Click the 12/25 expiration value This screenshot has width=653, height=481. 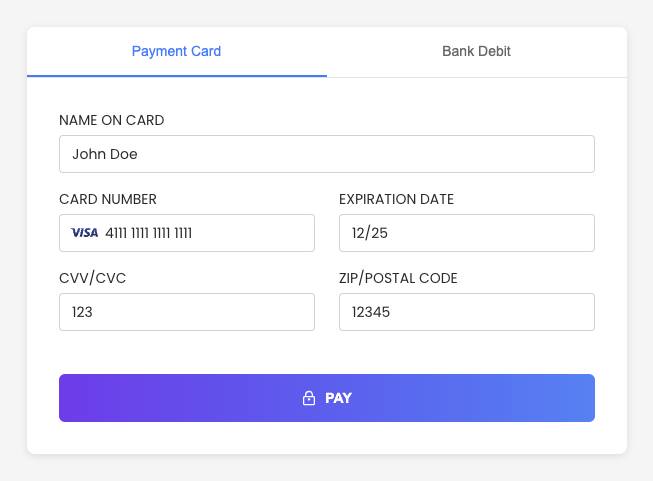point(368,233)
